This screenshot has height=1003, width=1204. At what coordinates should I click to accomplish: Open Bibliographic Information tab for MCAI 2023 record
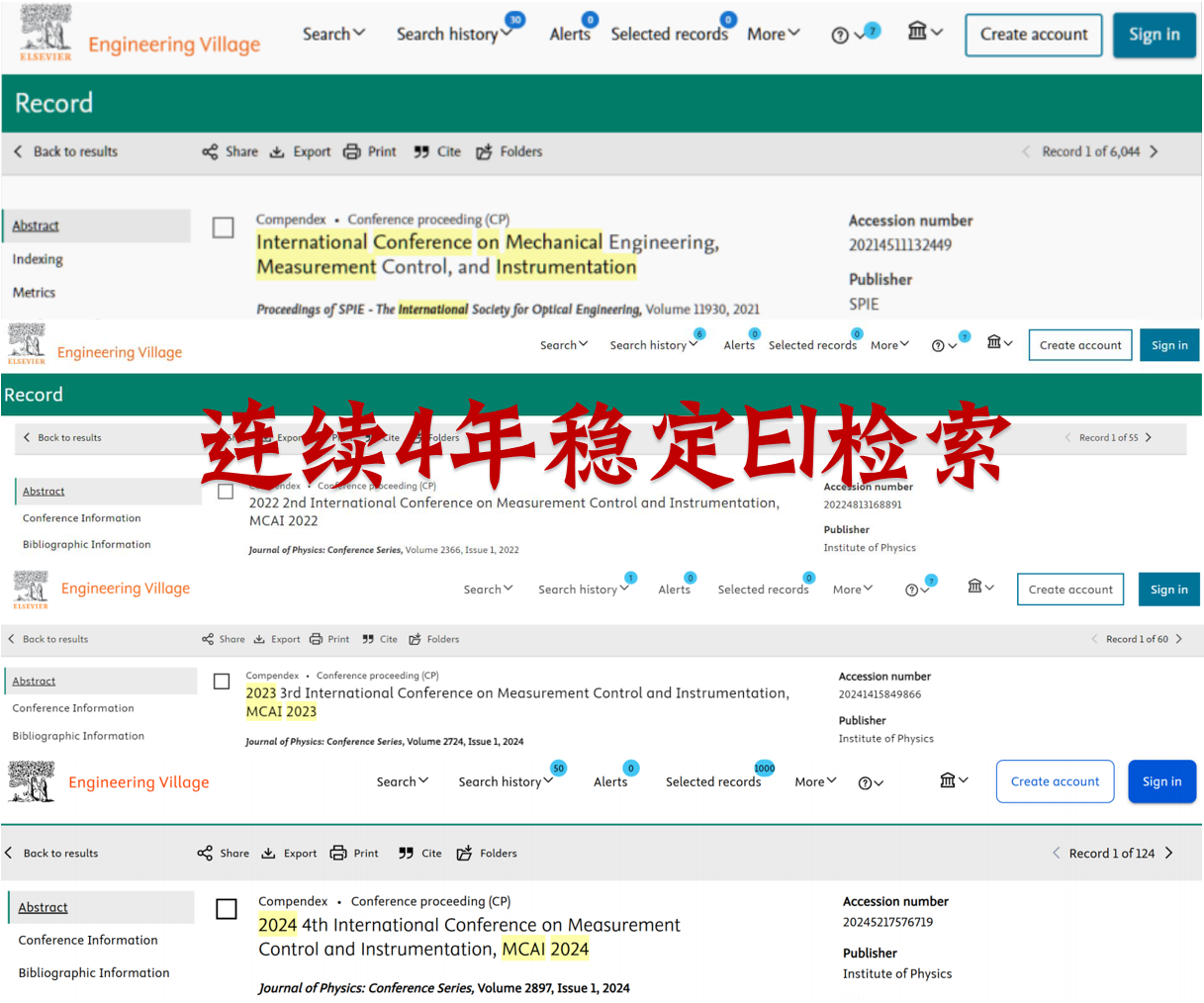(78, 736)
